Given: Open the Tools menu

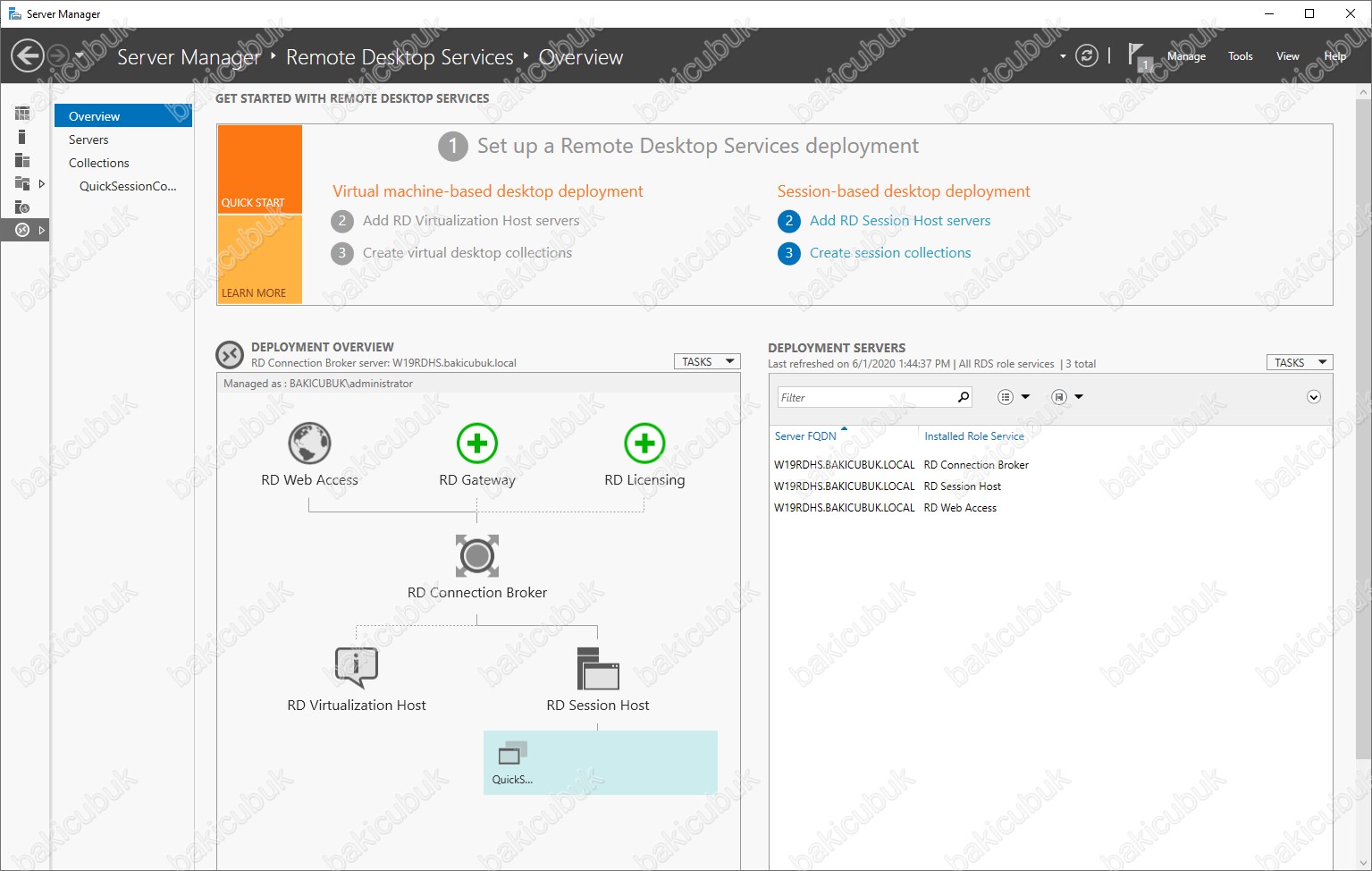Looking at the screenshot, I should 1240,56.
